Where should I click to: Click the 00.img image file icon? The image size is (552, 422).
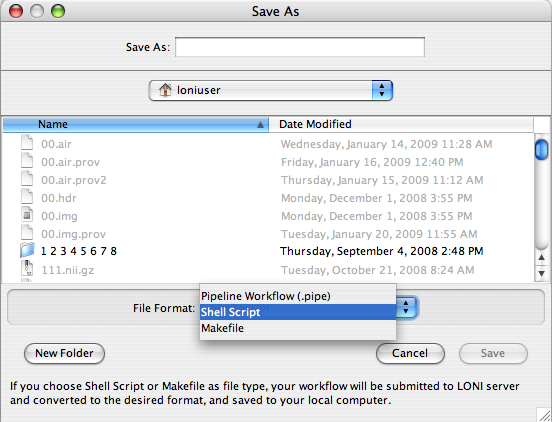coord(27,215)
